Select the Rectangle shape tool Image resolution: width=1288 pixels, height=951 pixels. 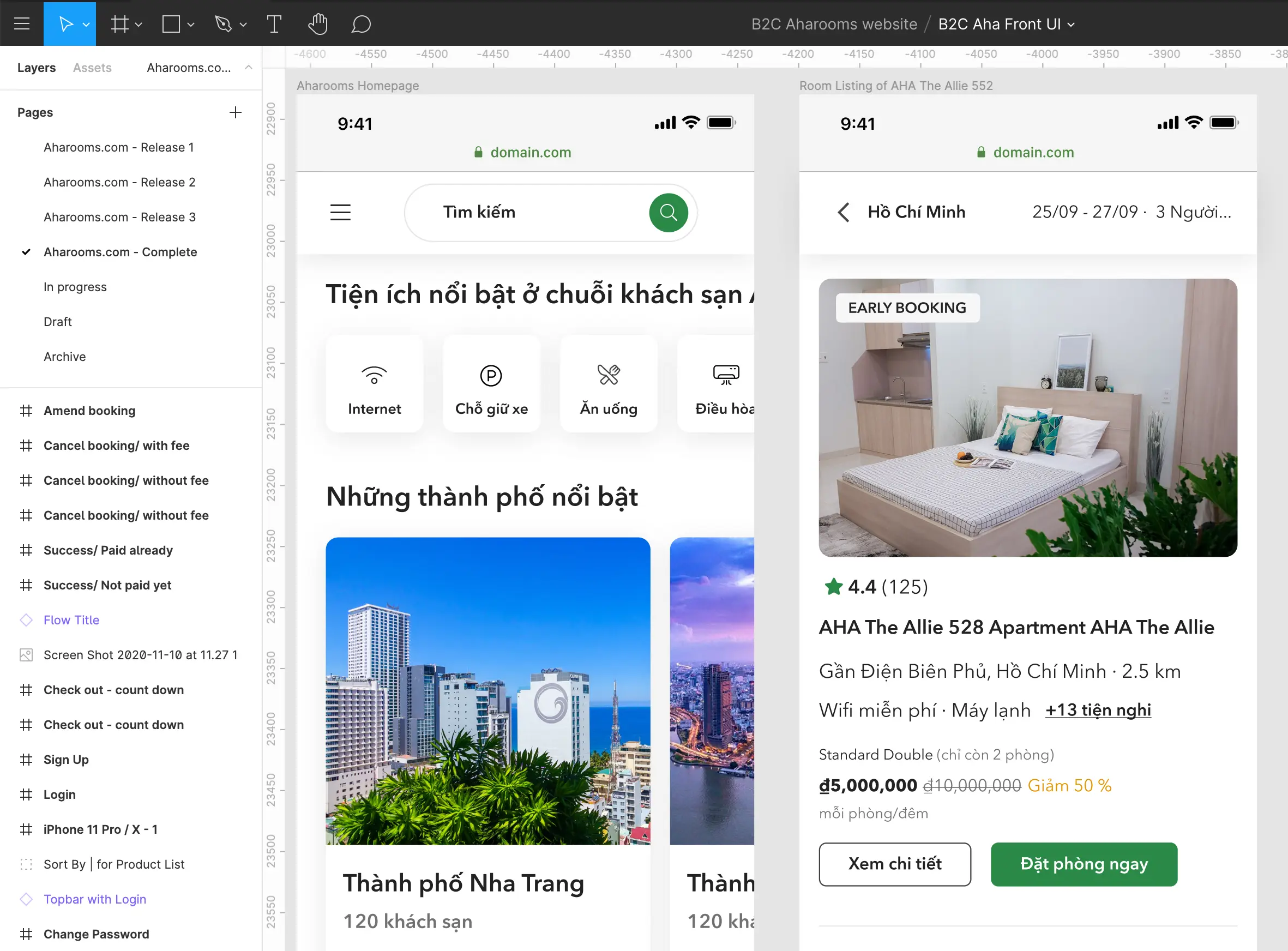[x=171, y=24]
